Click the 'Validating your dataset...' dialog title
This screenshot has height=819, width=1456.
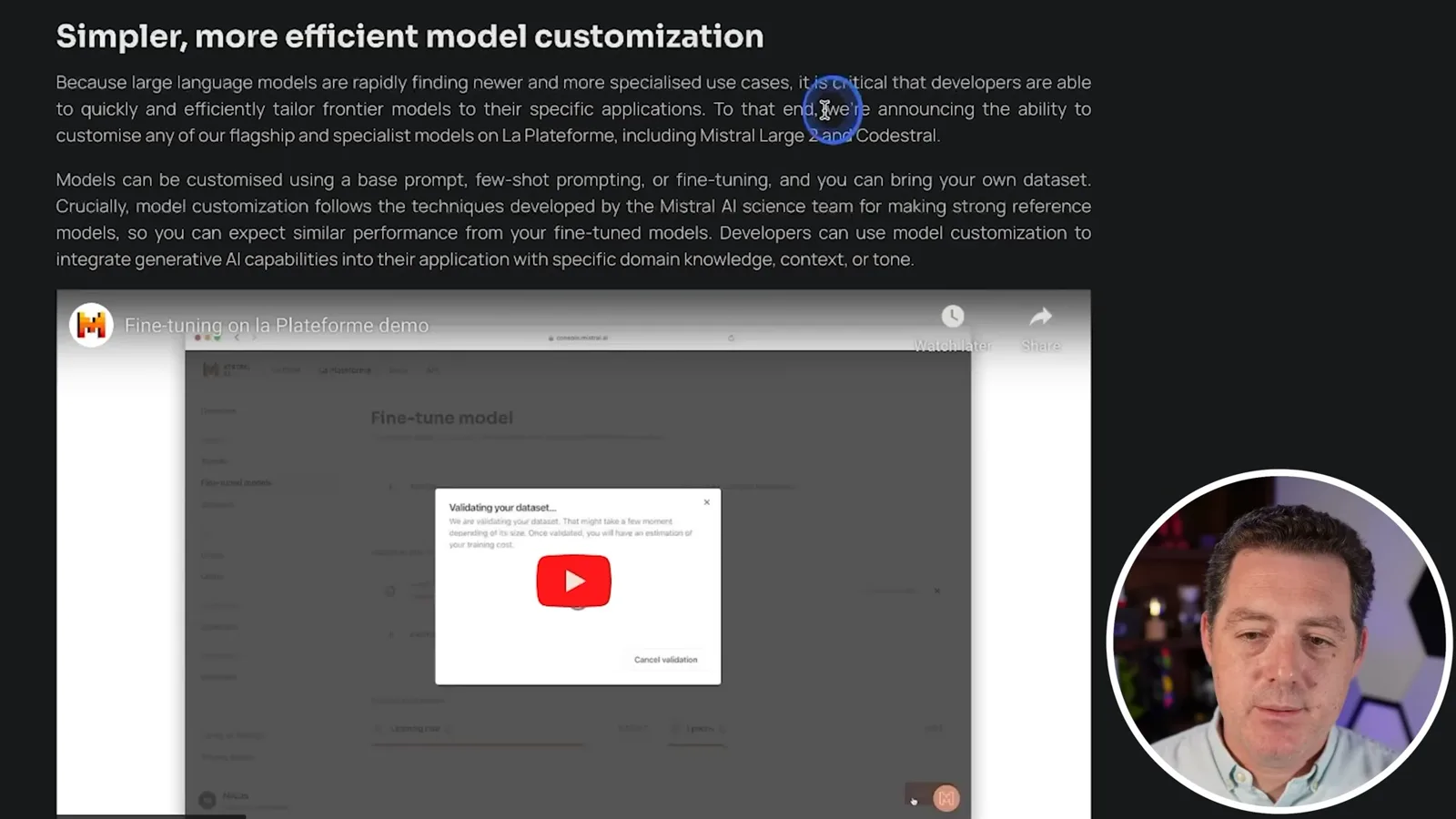[x=502, y=508]
